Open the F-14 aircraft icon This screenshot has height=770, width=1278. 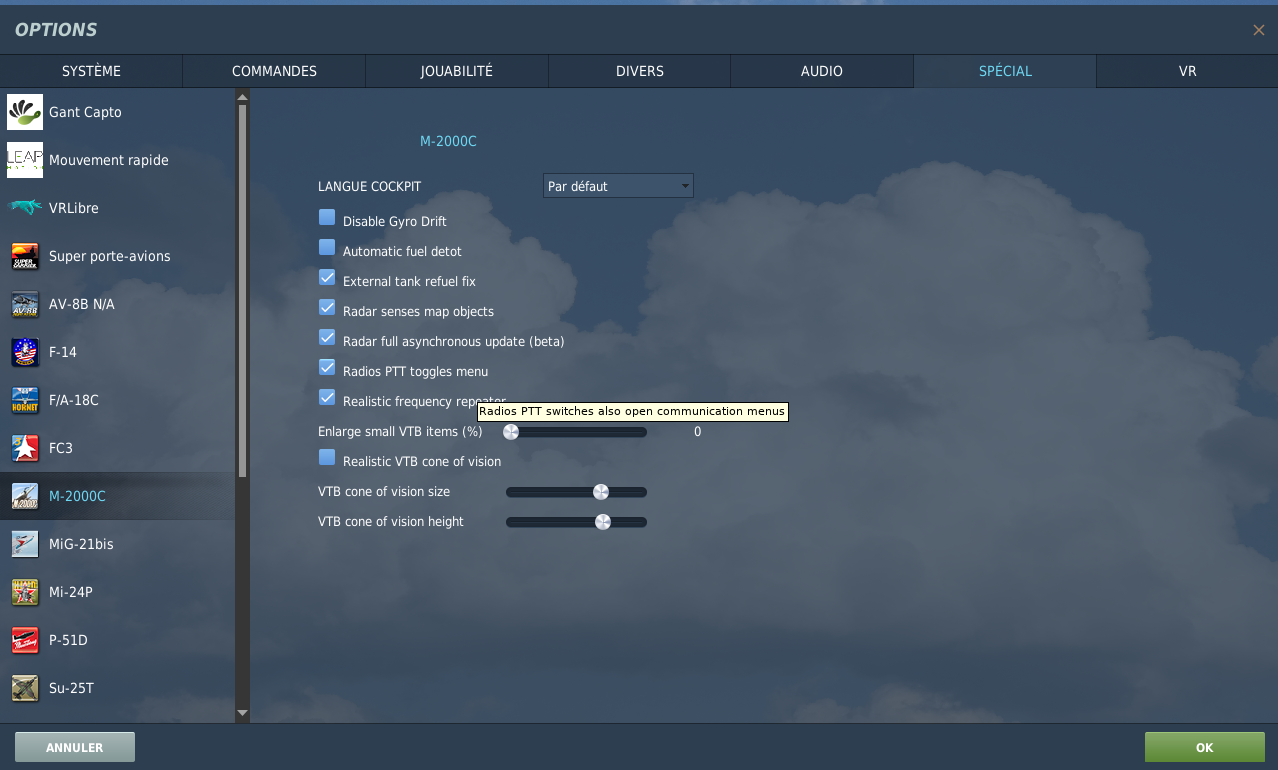(25, 352)
